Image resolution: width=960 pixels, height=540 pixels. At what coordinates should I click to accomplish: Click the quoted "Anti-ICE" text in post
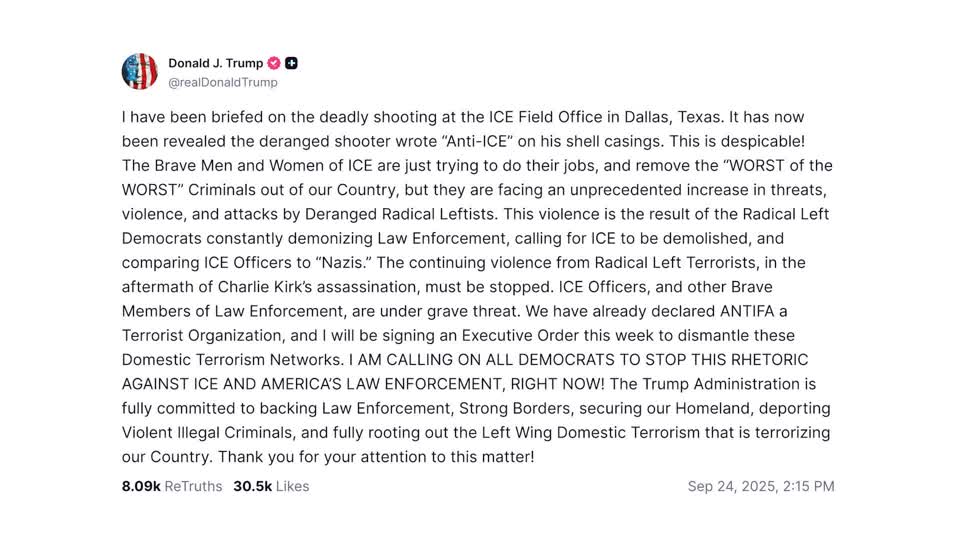pos(477,141)
